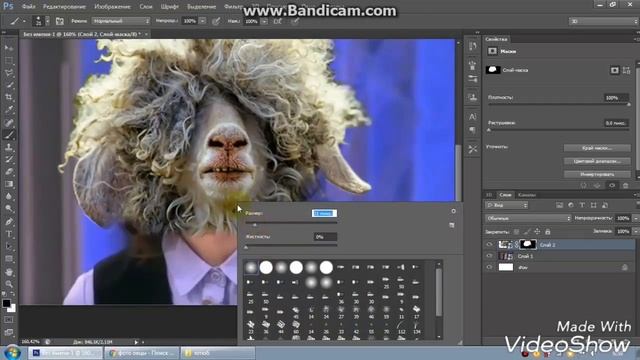The width and height of the screenshot is (640, 360).
Task: Open the brush preset picker dropdown arrow
Action: [47, 21]
